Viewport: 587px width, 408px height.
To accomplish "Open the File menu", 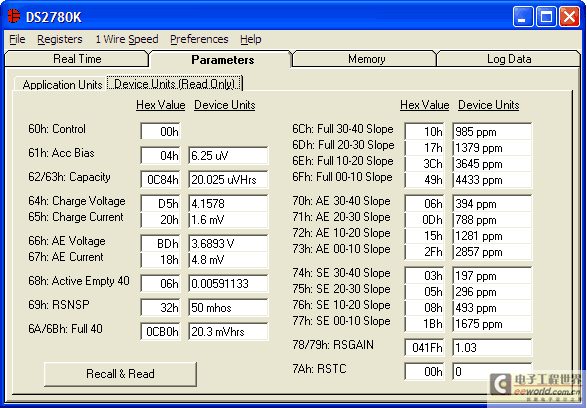I will [x=17, y=39].
